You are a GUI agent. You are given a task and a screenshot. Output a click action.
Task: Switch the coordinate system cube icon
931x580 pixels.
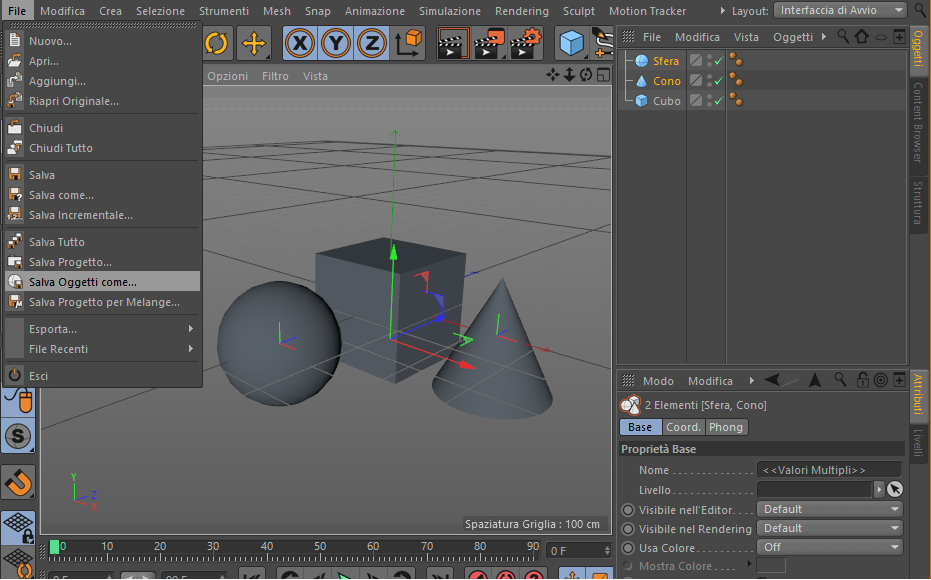[408, 43]
